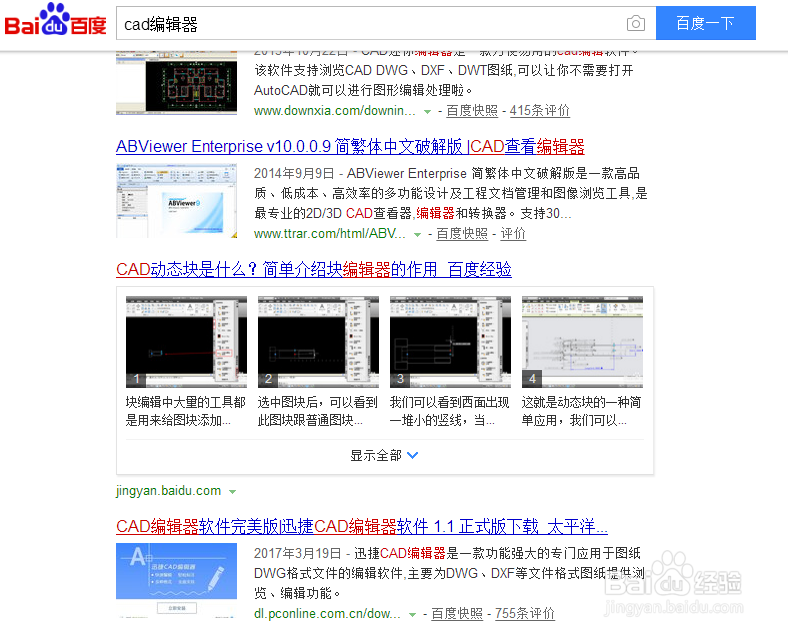Open the downxia CAD result thumbnail
This screenshot has width=788, height=635.
pos(176,83)
